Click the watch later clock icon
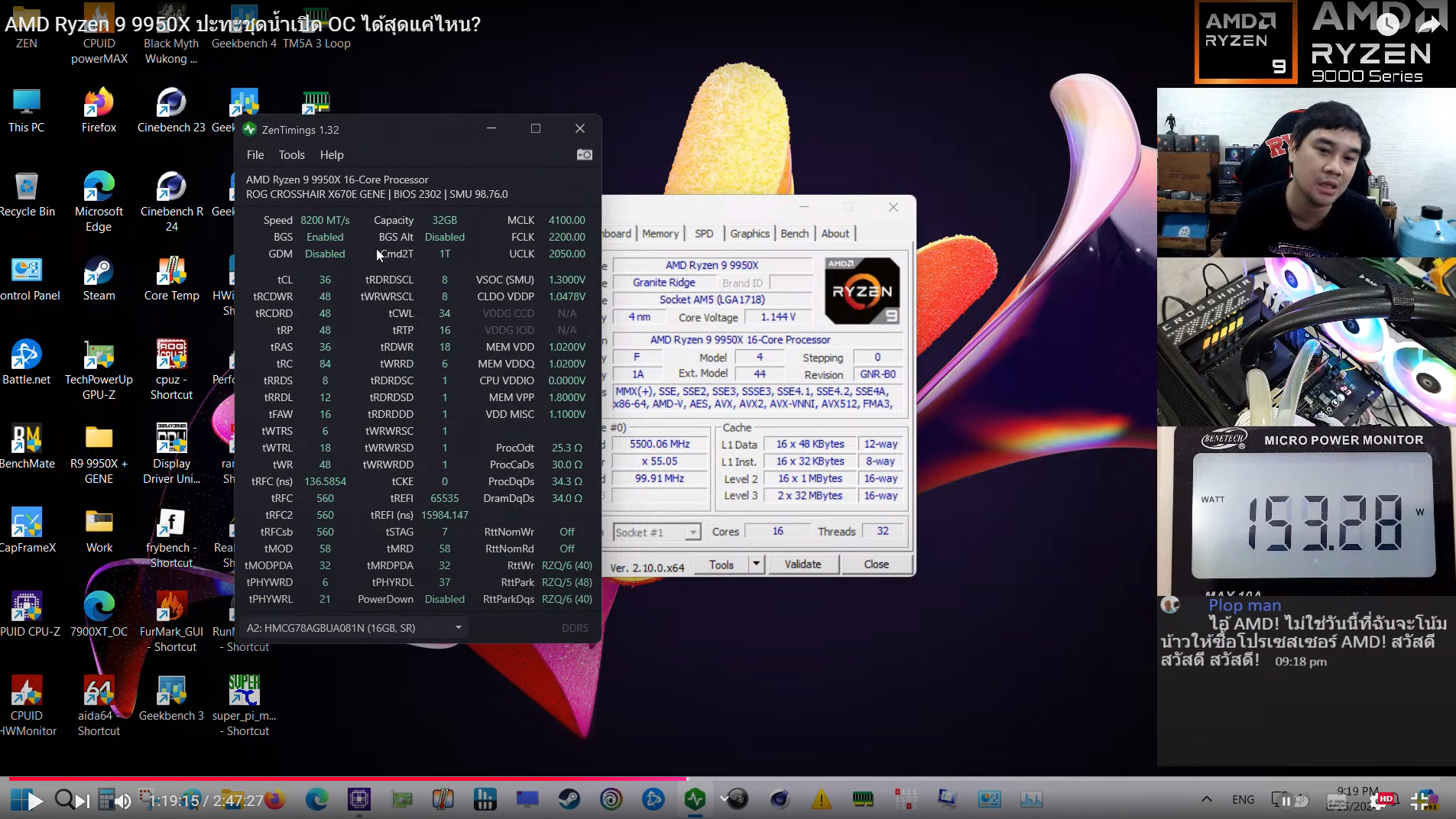 click(x=1387, y=25)
